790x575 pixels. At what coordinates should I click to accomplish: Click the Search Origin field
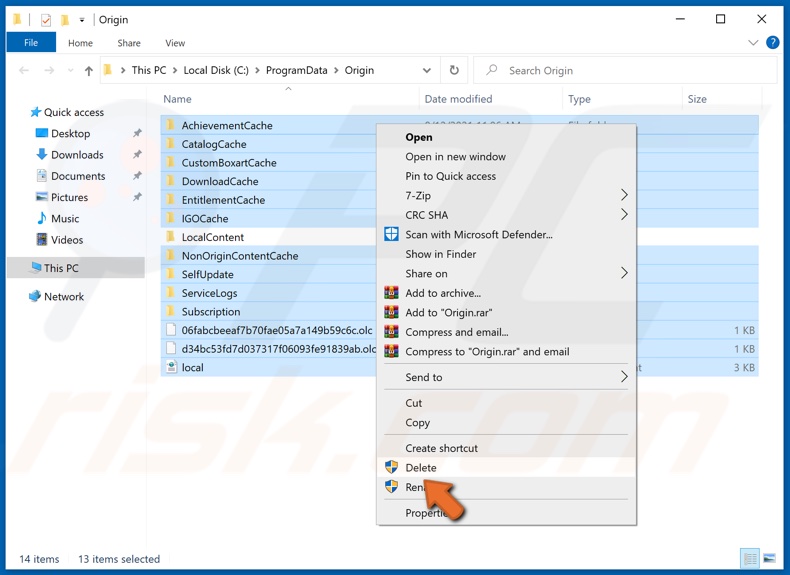[625, 71]
